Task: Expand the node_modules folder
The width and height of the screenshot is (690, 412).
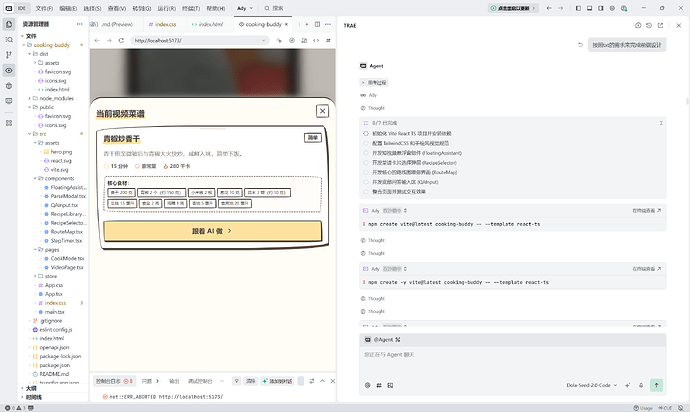Action: 29,98
